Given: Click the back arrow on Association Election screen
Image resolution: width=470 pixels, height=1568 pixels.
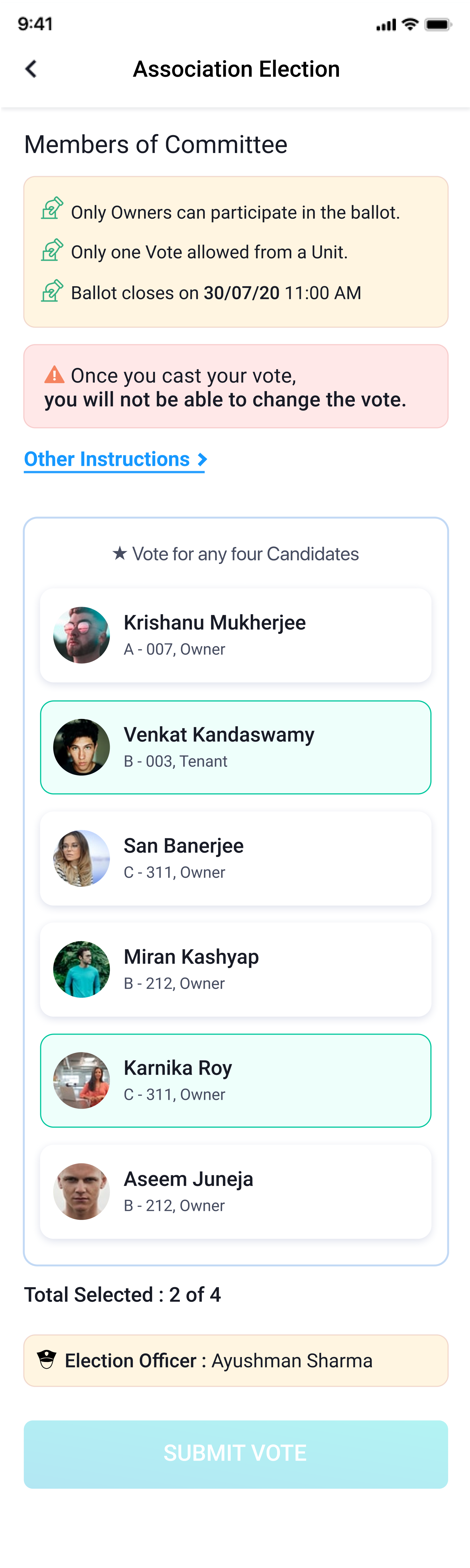Looking at the screenshot, I should [30, 69].
